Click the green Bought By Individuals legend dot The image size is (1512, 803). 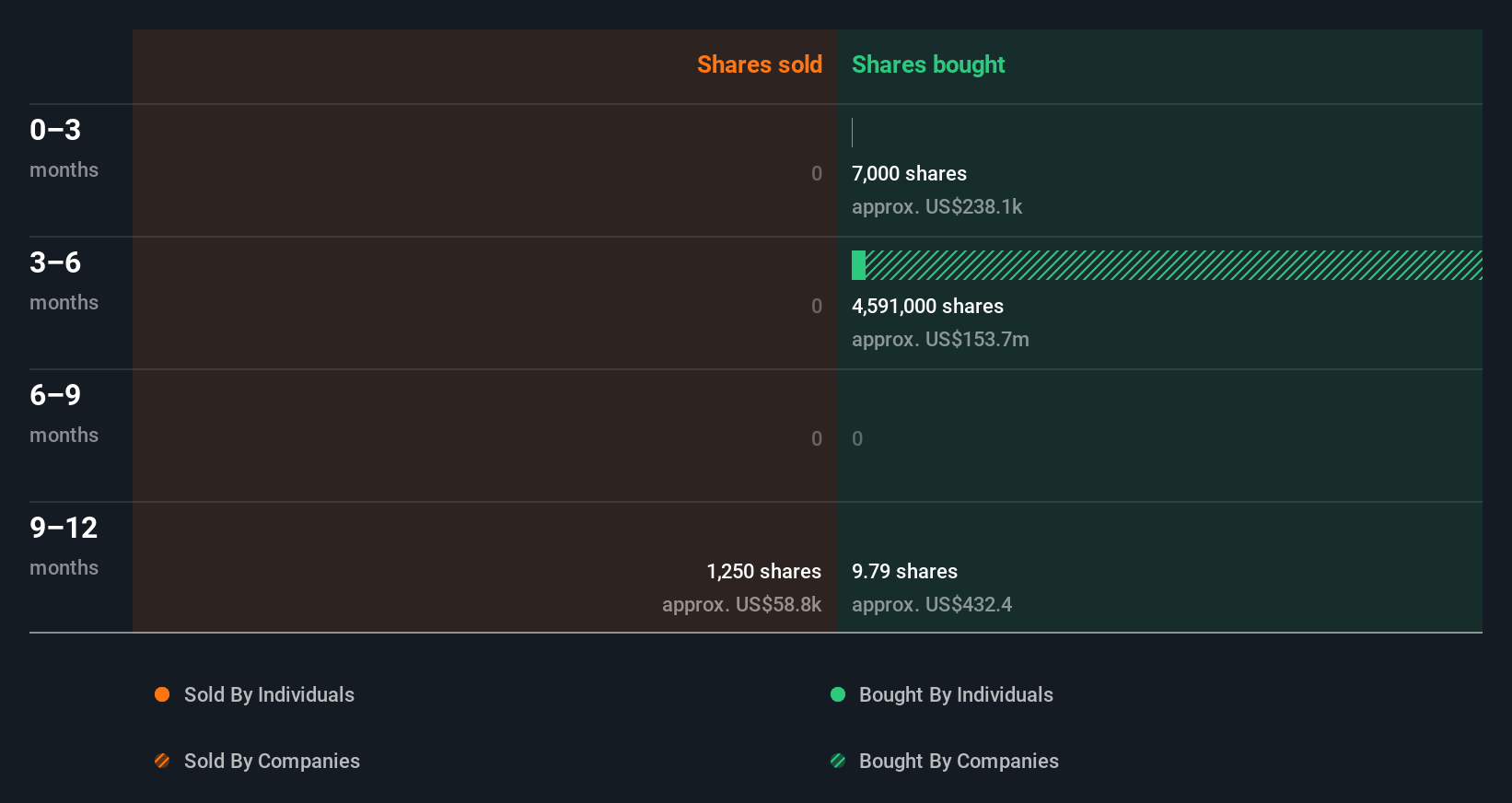tap(838, 694)
